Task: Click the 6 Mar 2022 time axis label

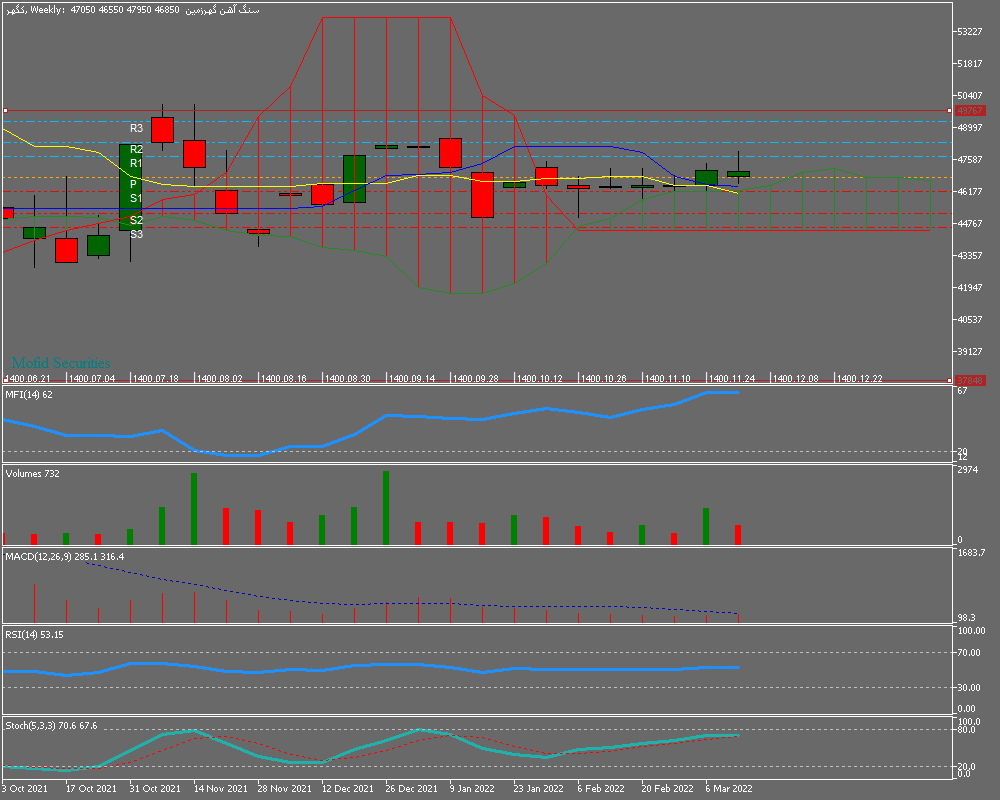Action: pyautogui.click(x=729, y=789)
